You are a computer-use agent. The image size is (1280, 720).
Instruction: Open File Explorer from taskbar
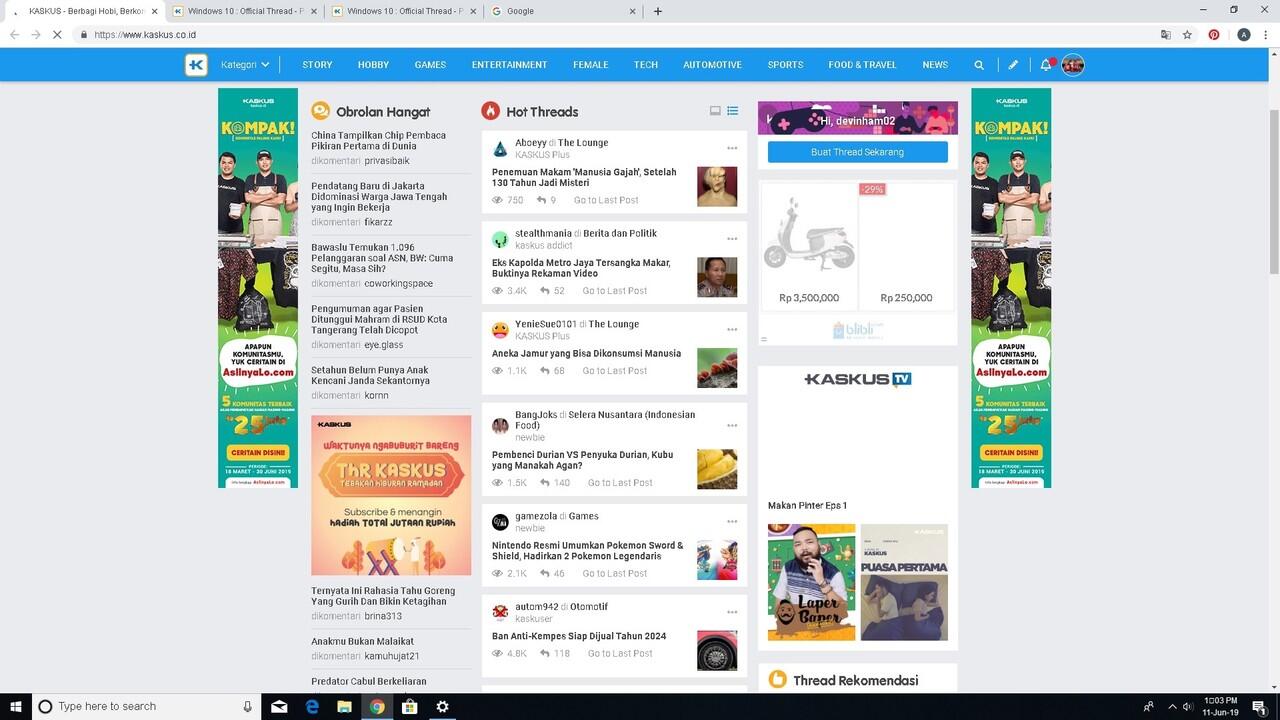coord(344,706)
